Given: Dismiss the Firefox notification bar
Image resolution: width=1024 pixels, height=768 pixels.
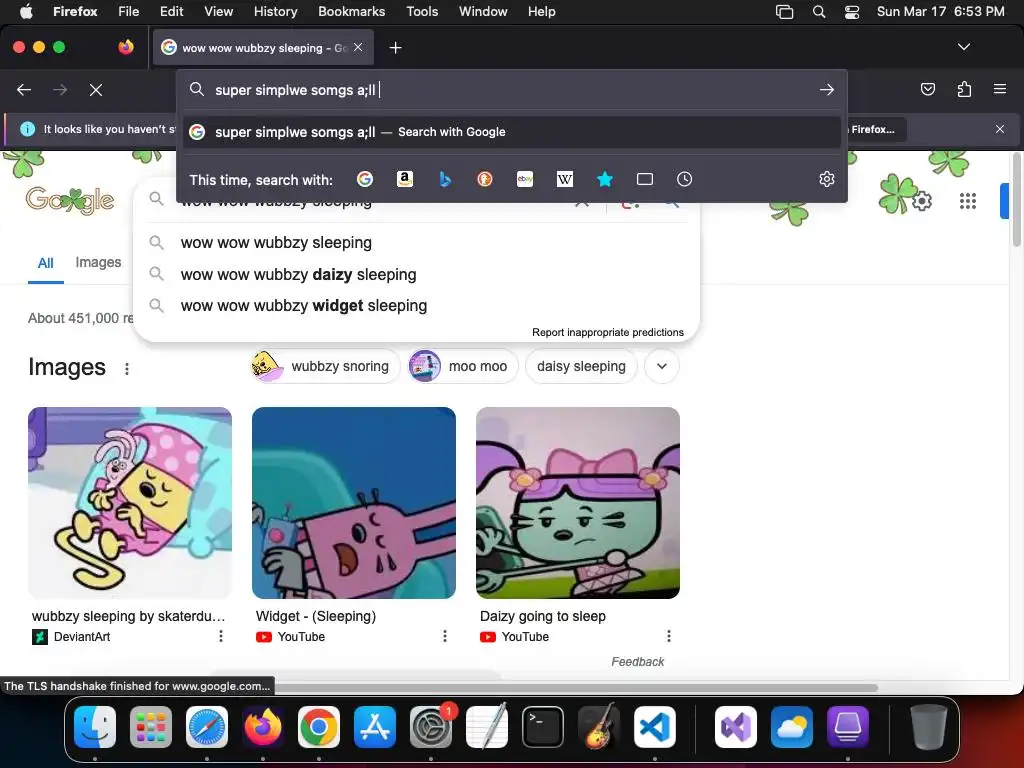Looking at the screenshot, I should 1000,129.
